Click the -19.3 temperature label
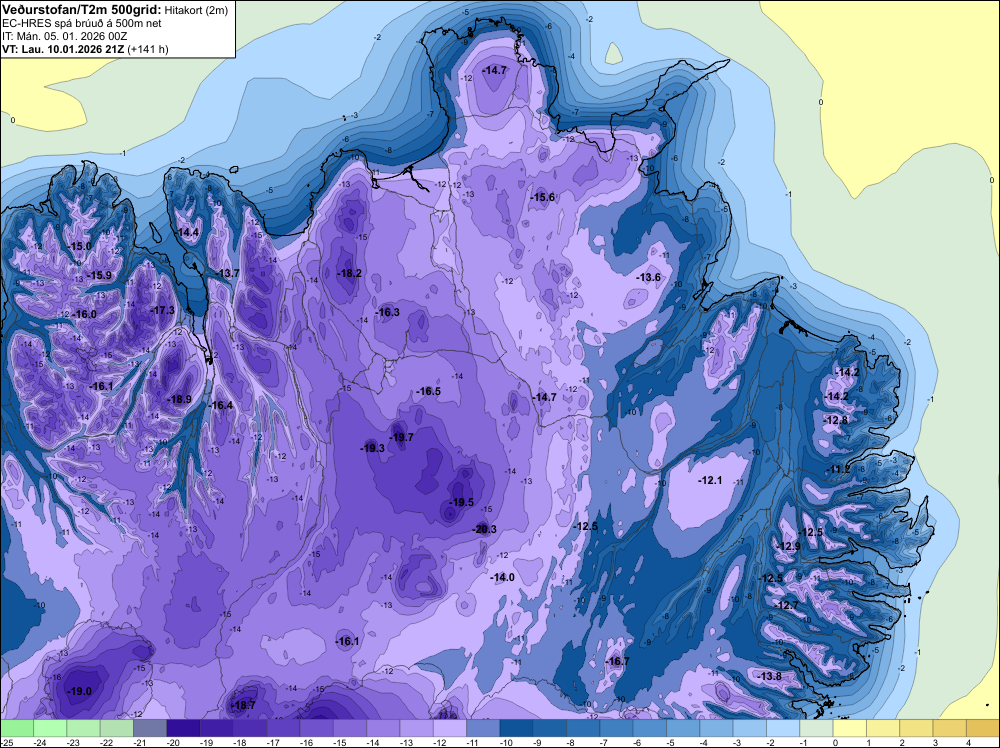Screen dimensions: 1000x748 pyautogui.click(x=372, y=448)
